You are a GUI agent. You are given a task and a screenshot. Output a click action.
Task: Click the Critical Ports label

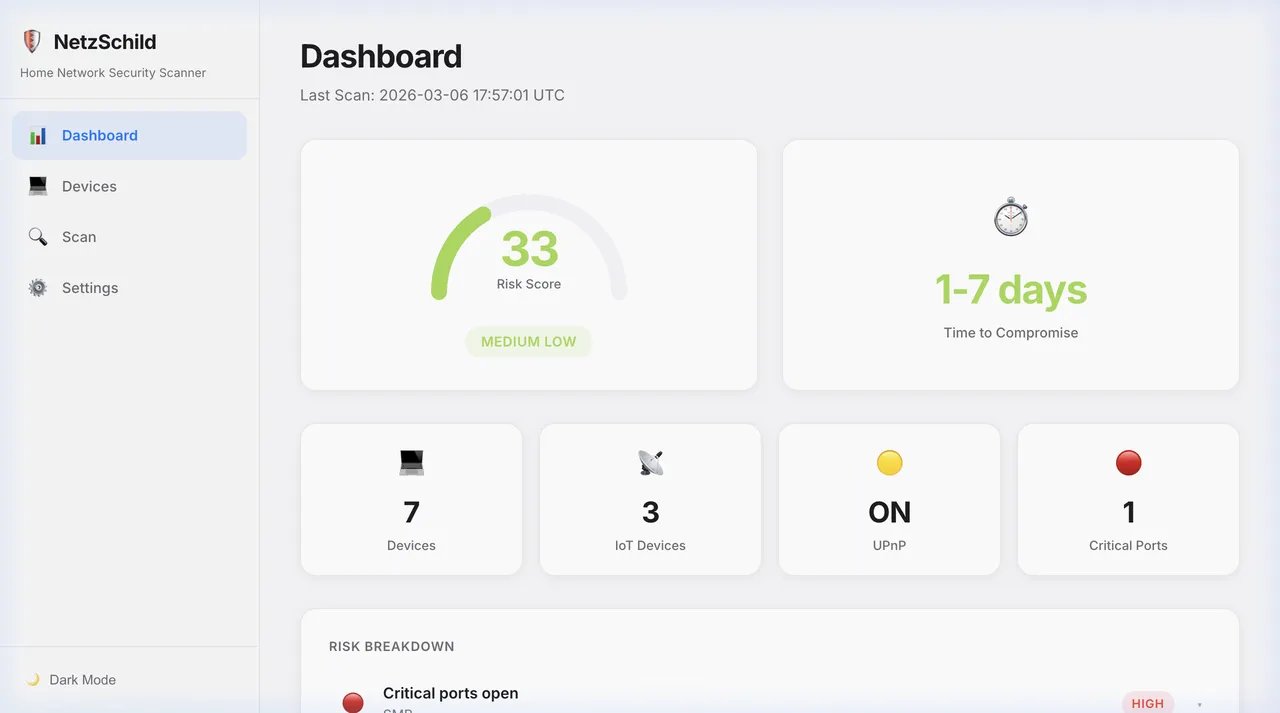1128,546
